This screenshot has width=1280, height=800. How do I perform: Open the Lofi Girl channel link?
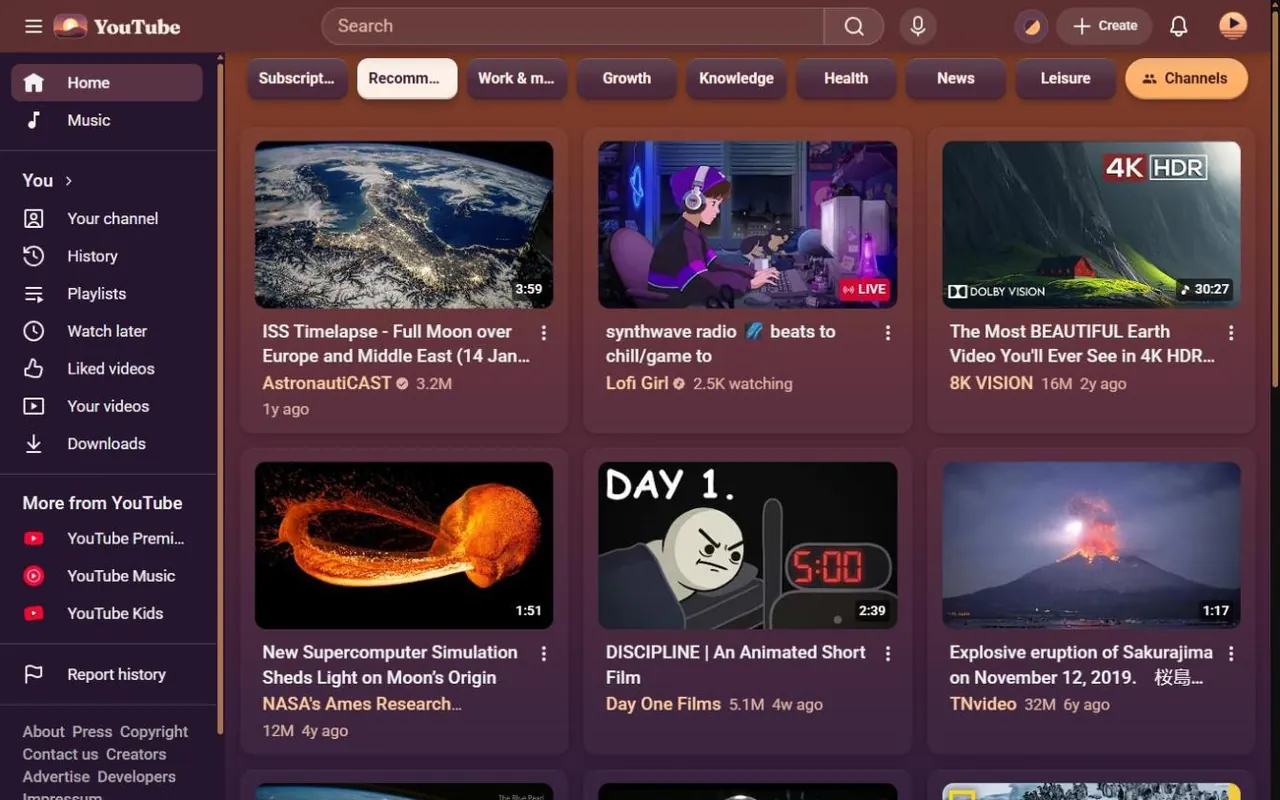tap(637, 383)
